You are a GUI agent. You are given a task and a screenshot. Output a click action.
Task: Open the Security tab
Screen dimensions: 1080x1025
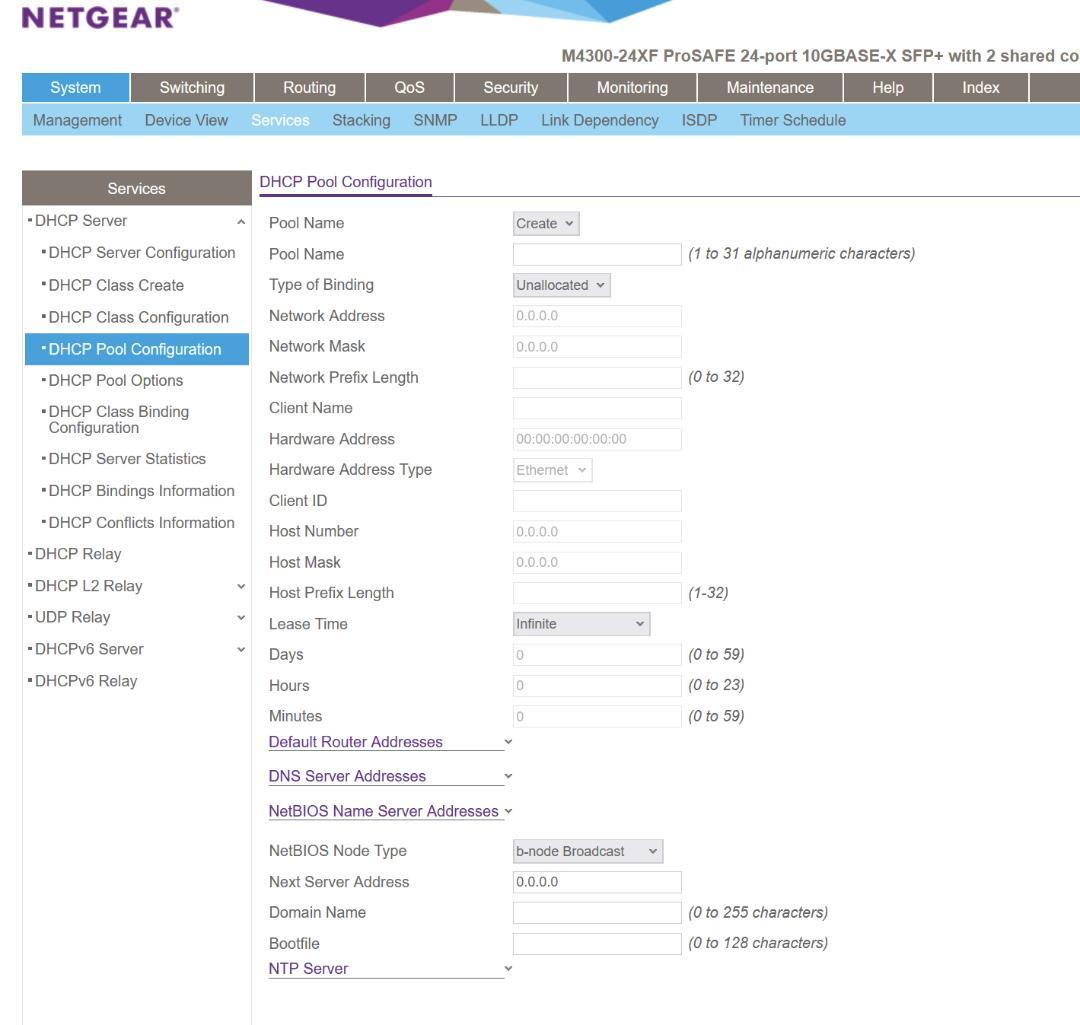point(510,88)
